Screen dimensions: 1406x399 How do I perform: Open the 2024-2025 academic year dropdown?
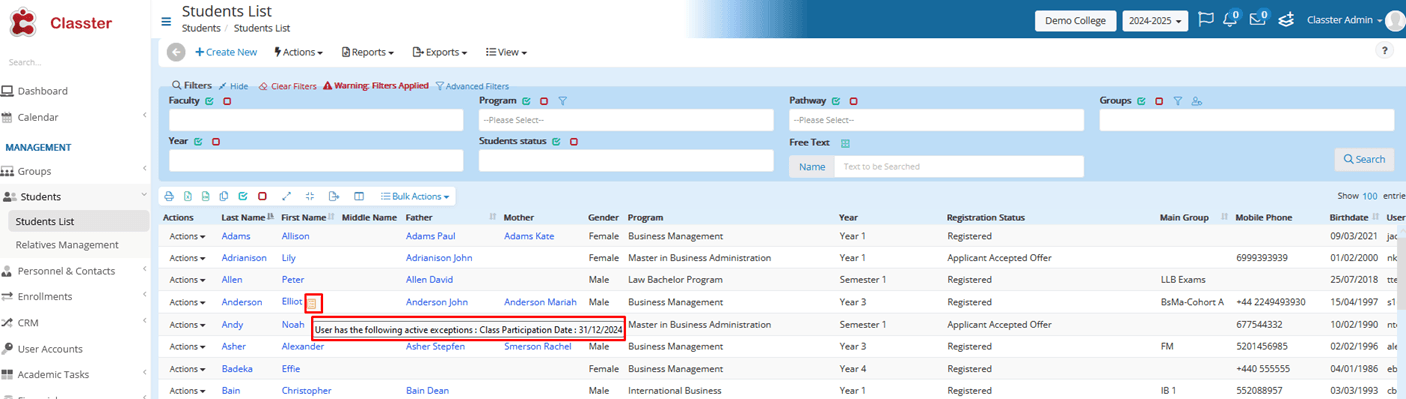click(1155, 21)
